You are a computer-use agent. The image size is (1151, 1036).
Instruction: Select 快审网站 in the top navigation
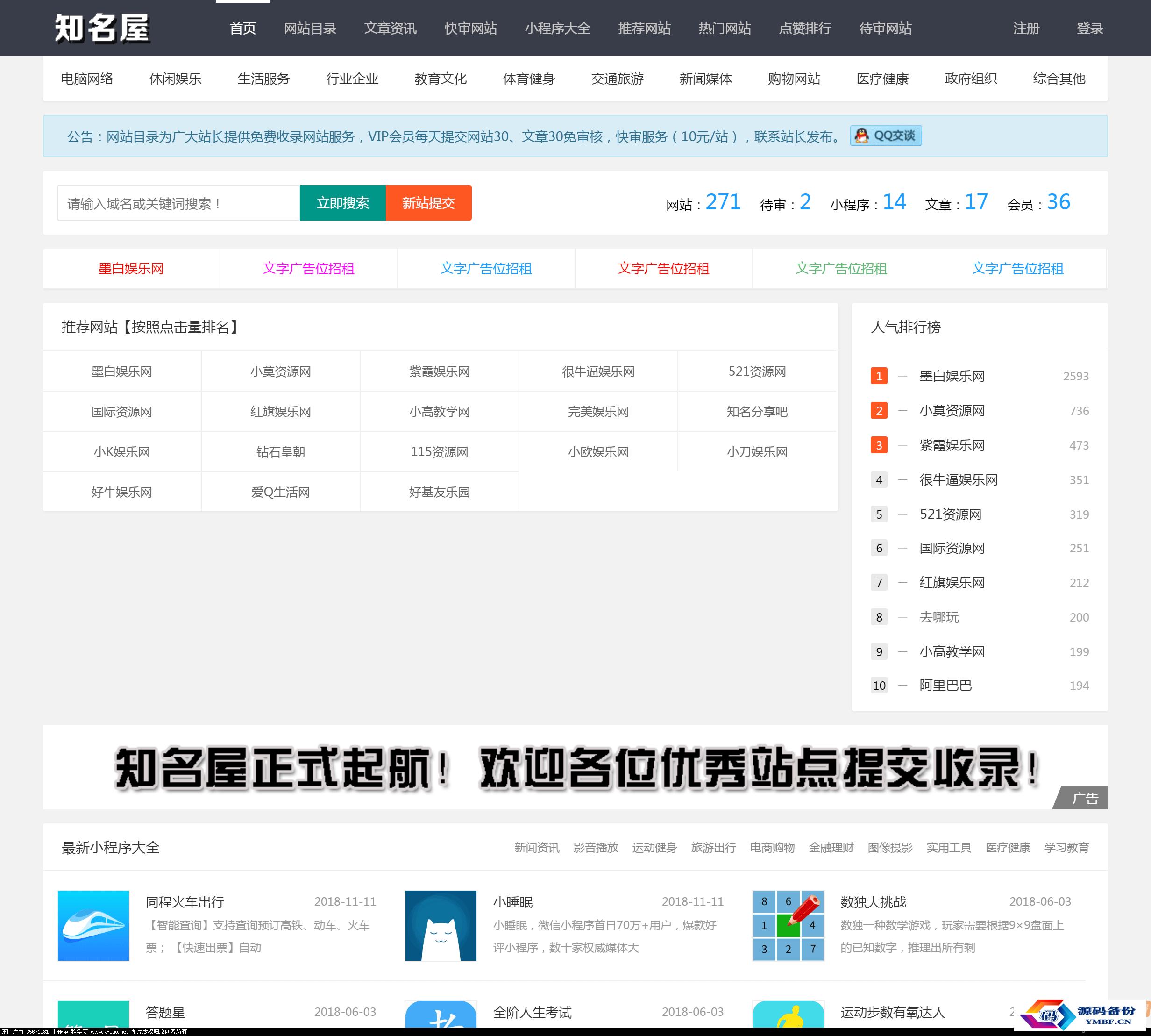click(470, 28)
